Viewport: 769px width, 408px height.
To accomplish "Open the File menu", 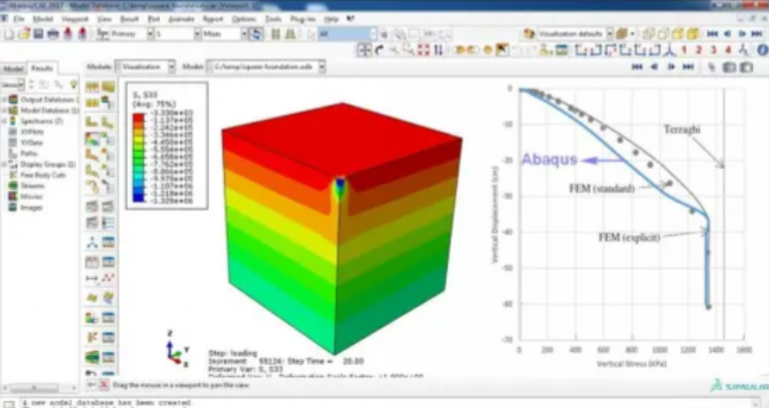I will [19, 19].
